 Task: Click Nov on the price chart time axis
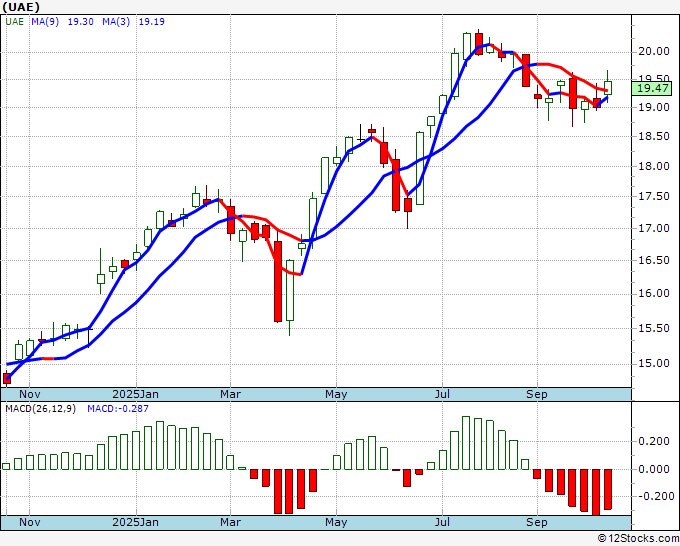[29, 394]
